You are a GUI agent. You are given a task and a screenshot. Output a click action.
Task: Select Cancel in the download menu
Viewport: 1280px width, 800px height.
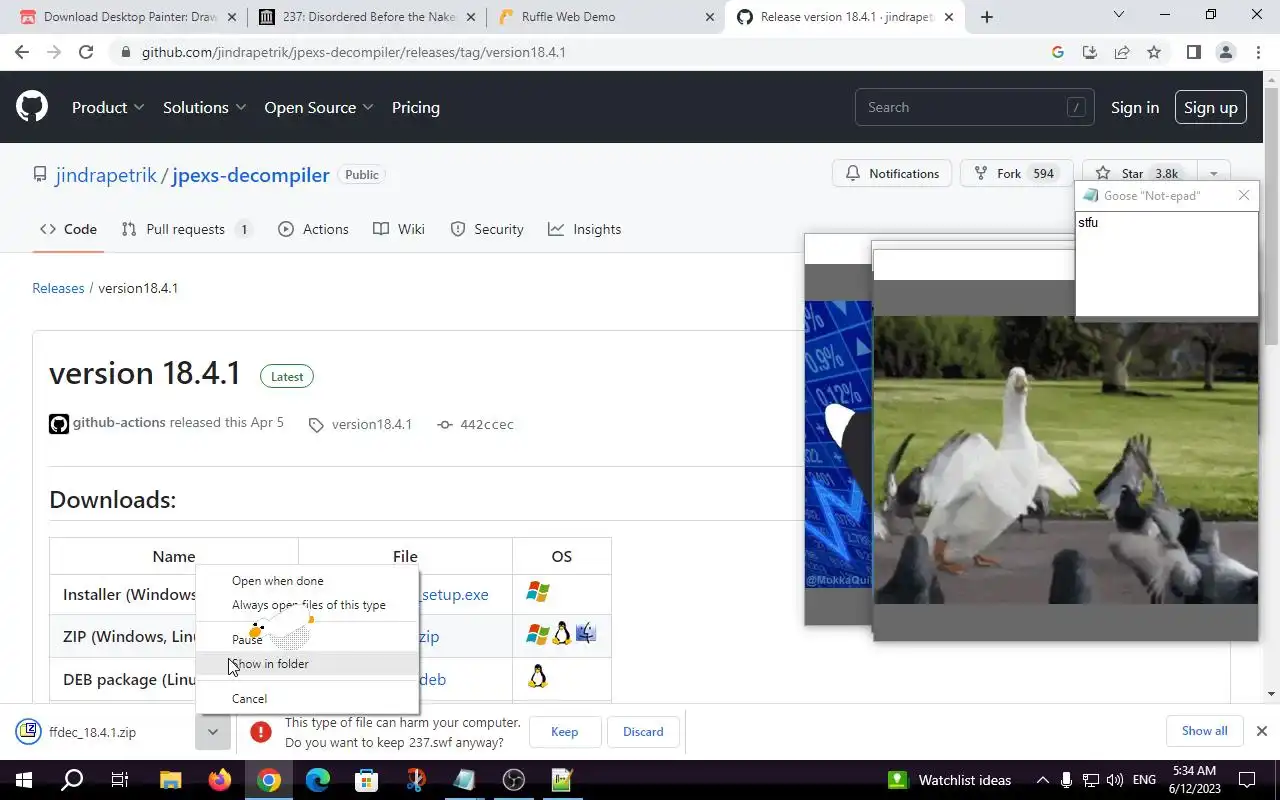coord(307,698)
